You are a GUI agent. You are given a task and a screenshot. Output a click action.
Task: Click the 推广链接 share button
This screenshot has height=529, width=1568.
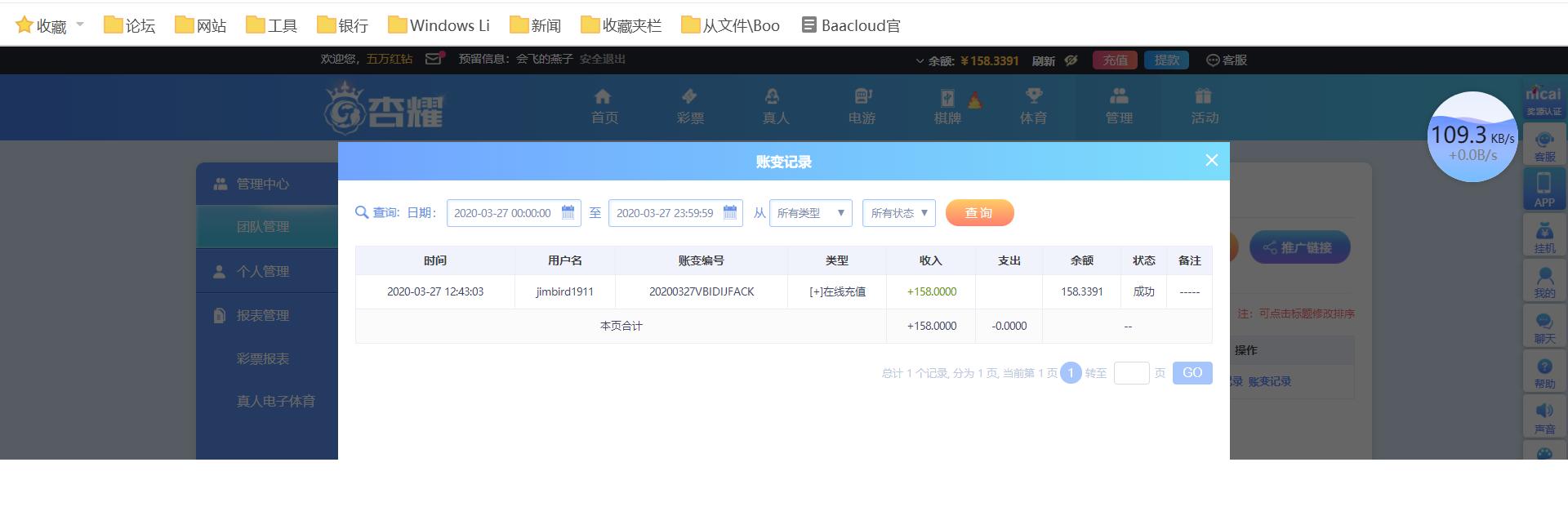(x=1299, y=247)
